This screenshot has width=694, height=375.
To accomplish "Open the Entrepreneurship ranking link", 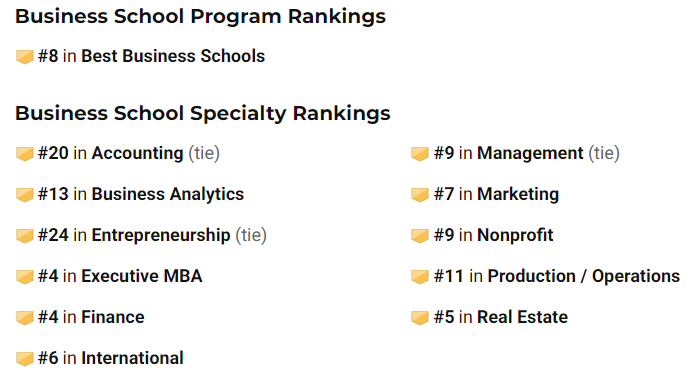I will click(x=161, y=235).
